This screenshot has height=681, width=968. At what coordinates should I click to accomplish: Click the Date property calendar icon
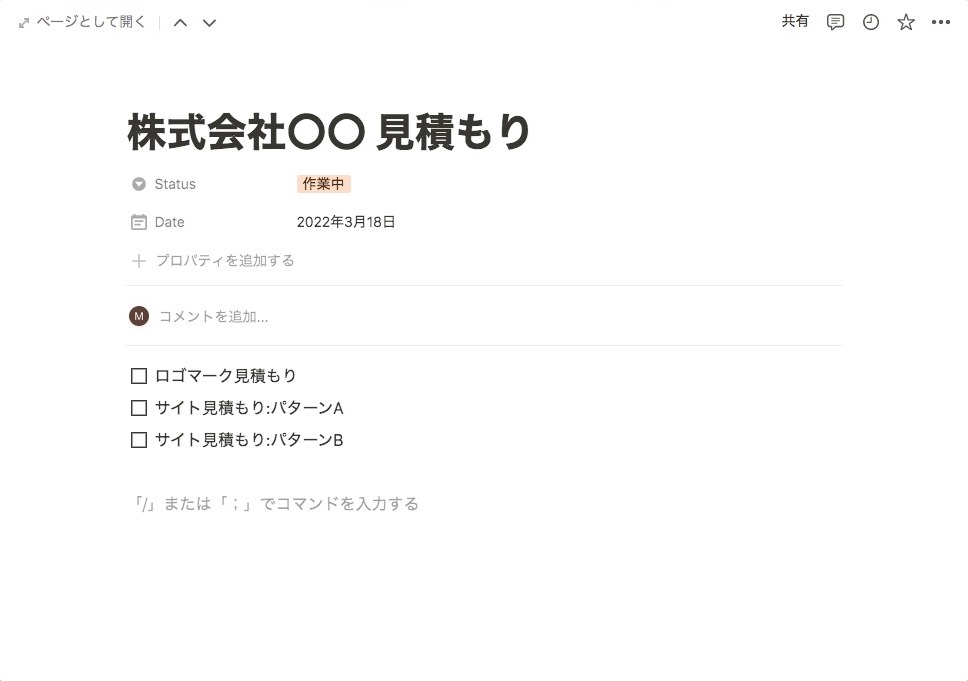(139, 222)
